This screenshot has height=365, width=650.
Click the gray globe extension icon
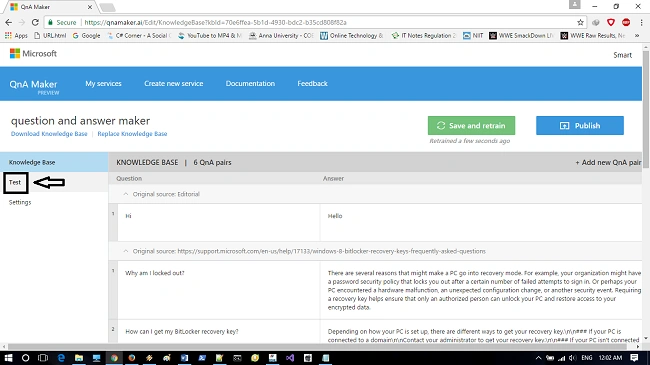tap(596, 22)
